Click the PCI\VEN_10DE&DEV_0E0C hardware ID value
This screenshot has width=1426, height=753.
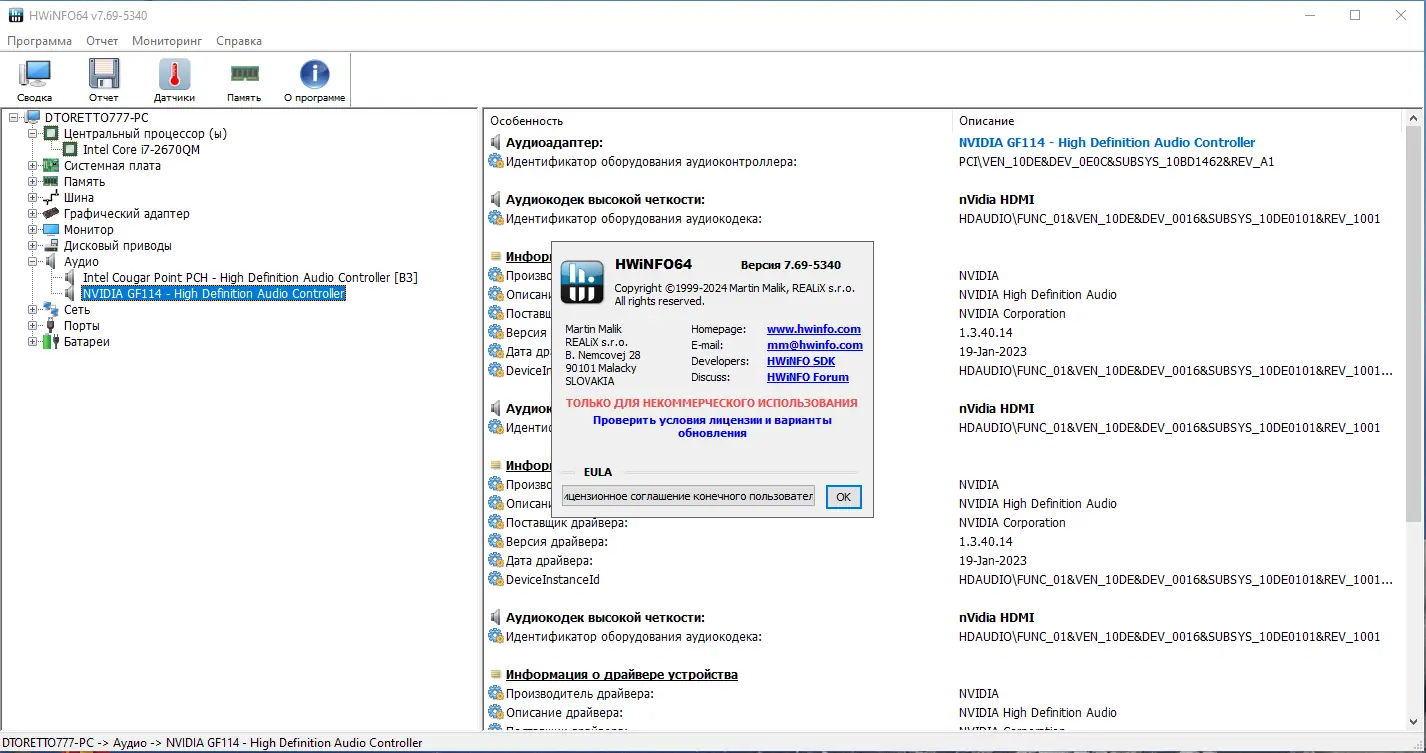tap(1116, 161)
